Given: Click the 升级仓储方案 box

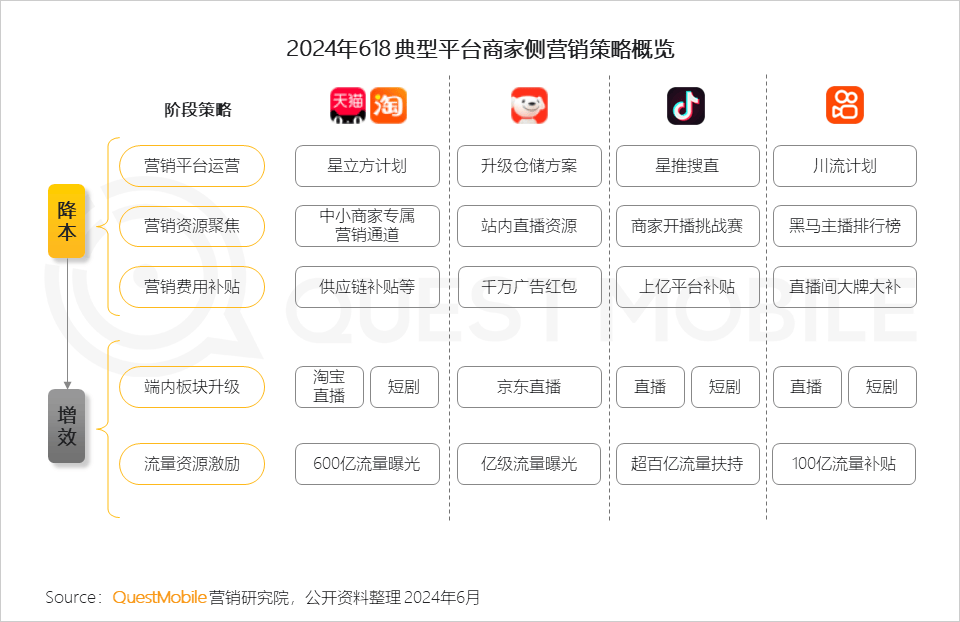Looking at the screenshot, I should tap(529, 166).
